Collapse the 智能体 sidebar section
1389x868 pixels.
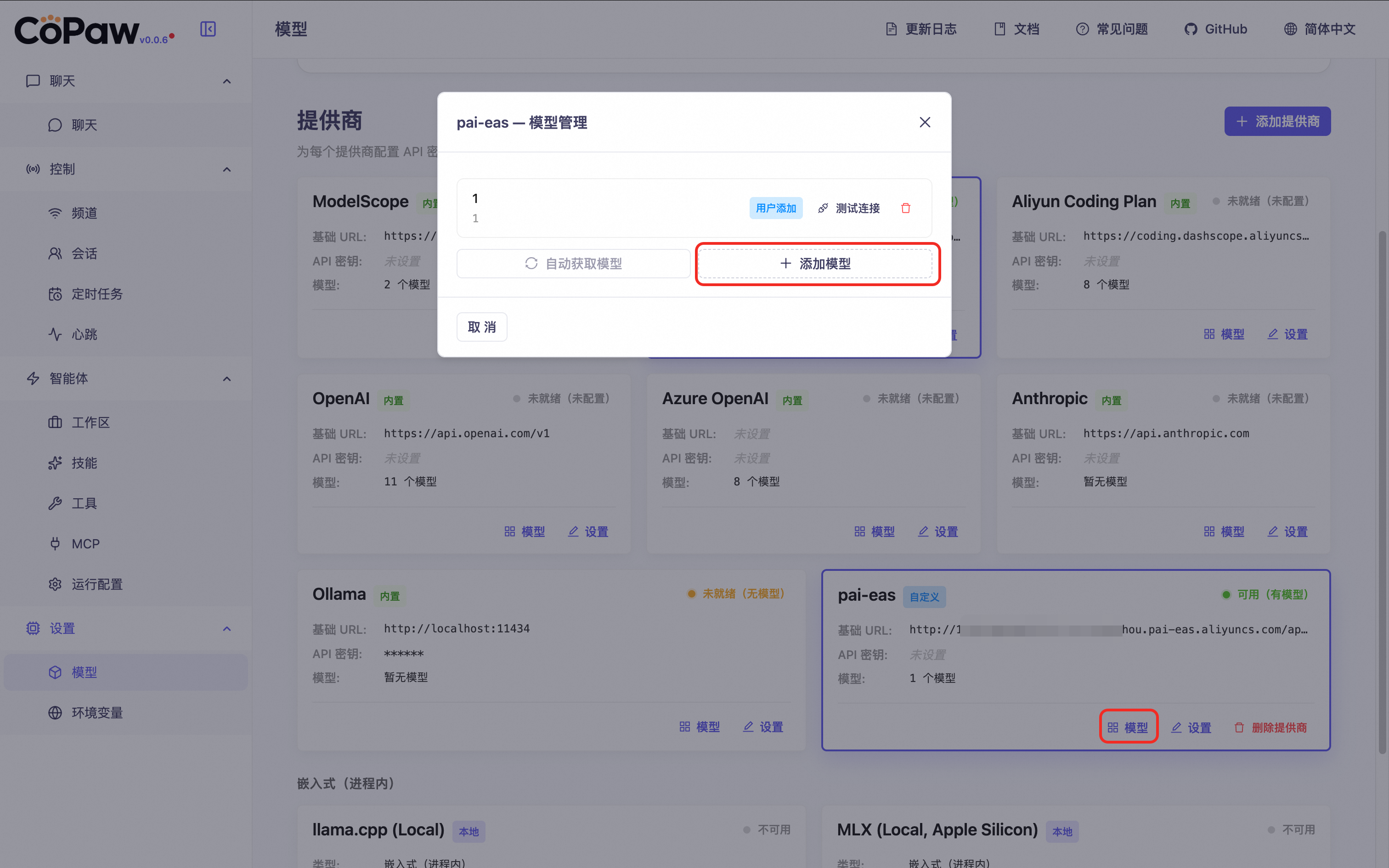coord(227,378)
